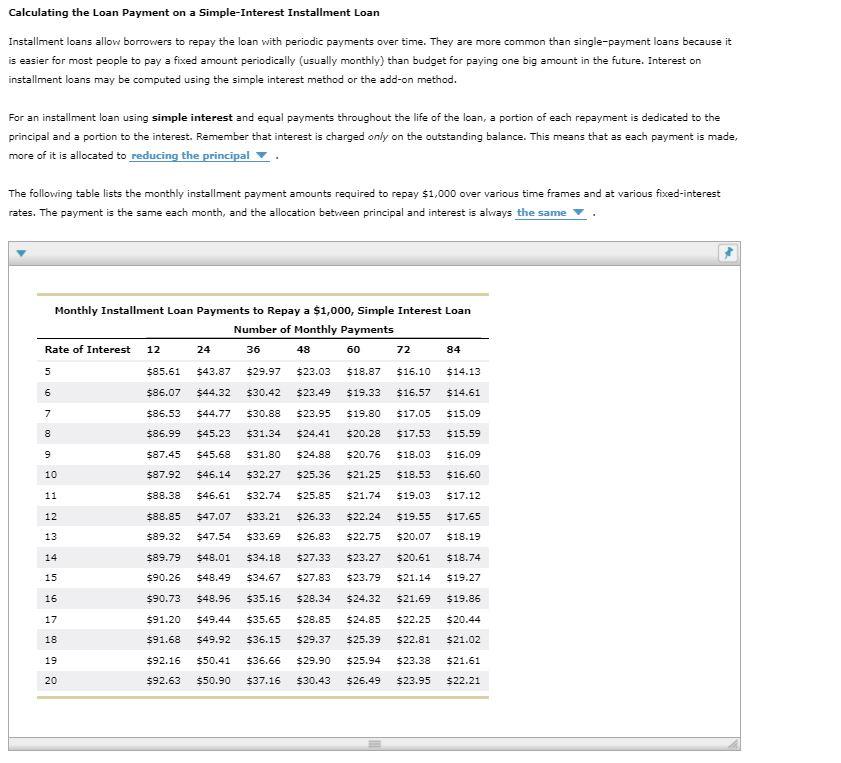Click the blue collapse triangle on the panel header
The height and width of the screenshot is (763, 841).
coord(21,253)
